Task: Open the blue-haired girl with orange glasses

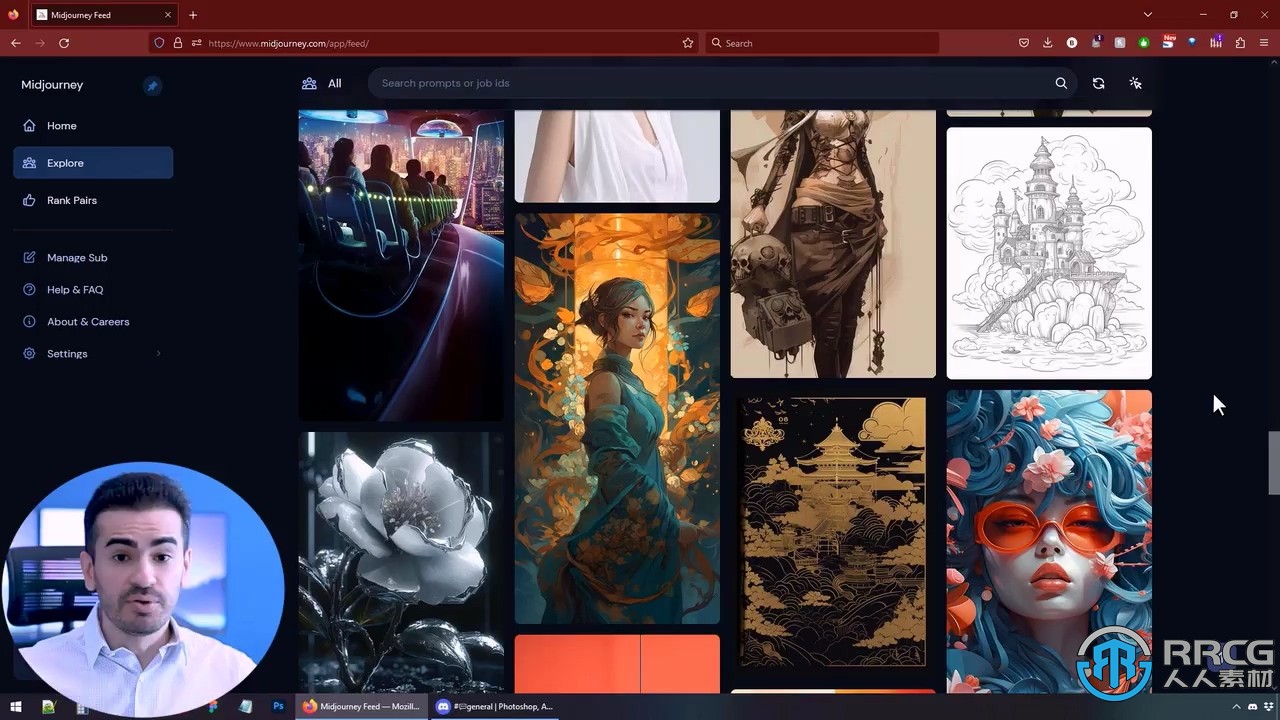Action: [1049, 541]
